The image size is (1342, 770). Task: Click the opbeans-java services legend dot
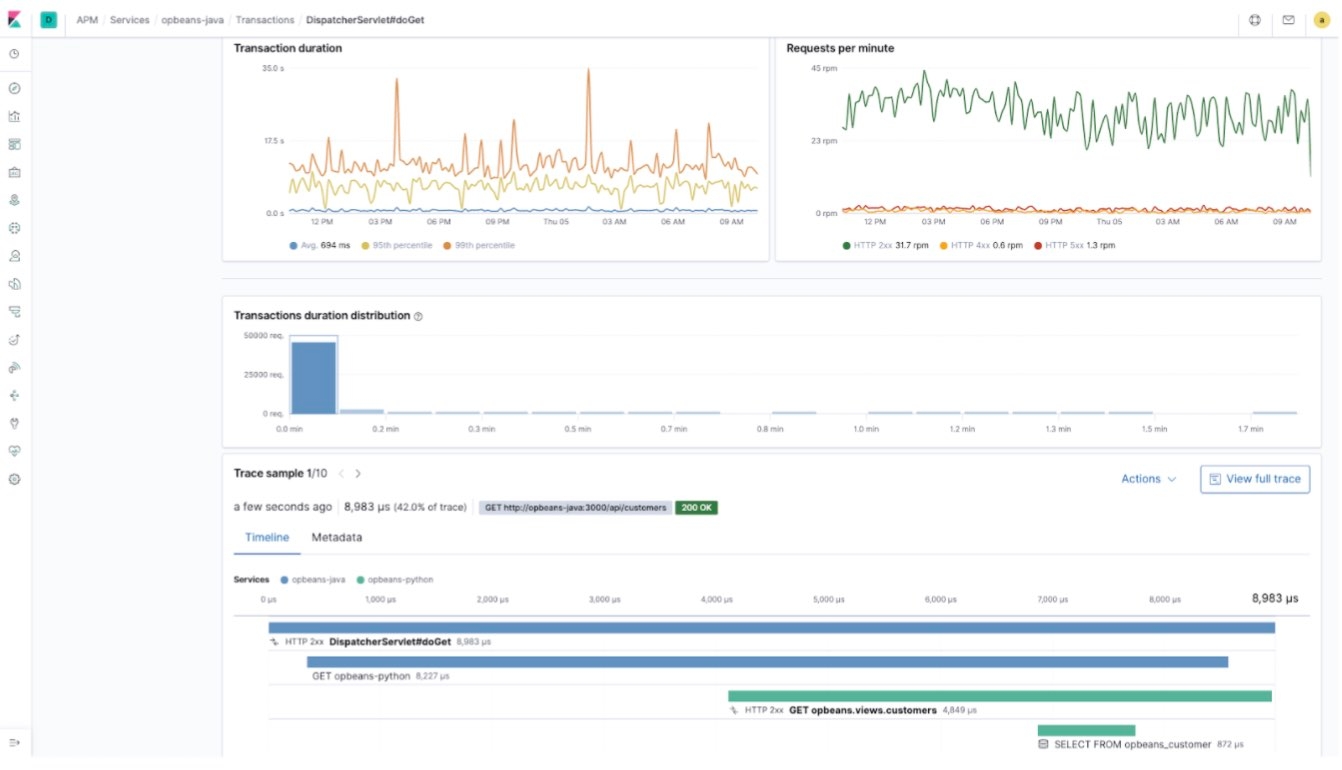(x=285, y=580)
